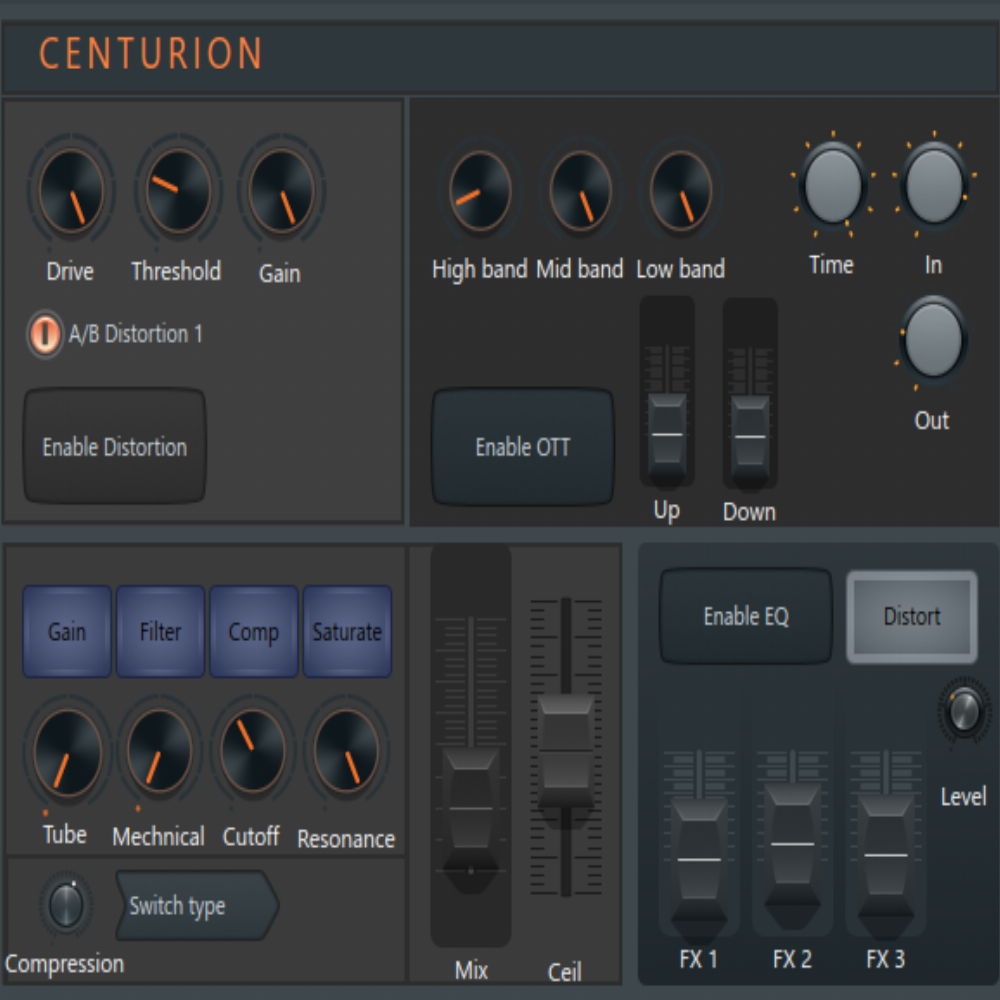Select the Saturate tab button

[347, 632]
